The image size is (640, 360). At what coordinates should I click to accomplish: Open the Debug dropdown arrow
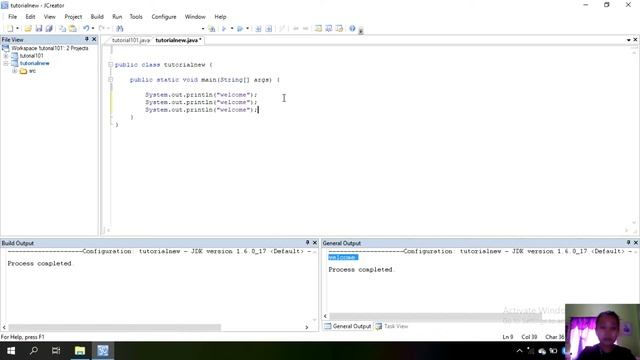click(247, 29)
